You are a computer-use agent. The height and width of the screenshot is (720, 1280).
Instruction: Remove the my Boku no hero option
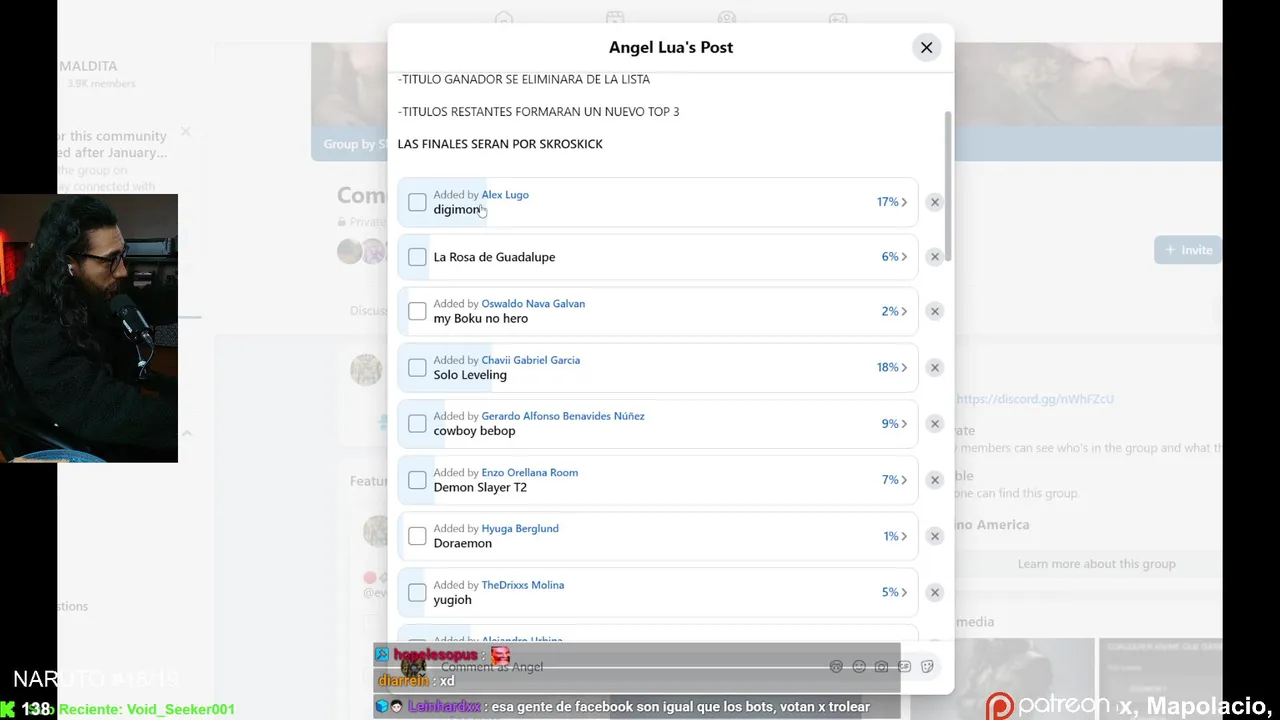pyautogui.click(x=934, y=311)
